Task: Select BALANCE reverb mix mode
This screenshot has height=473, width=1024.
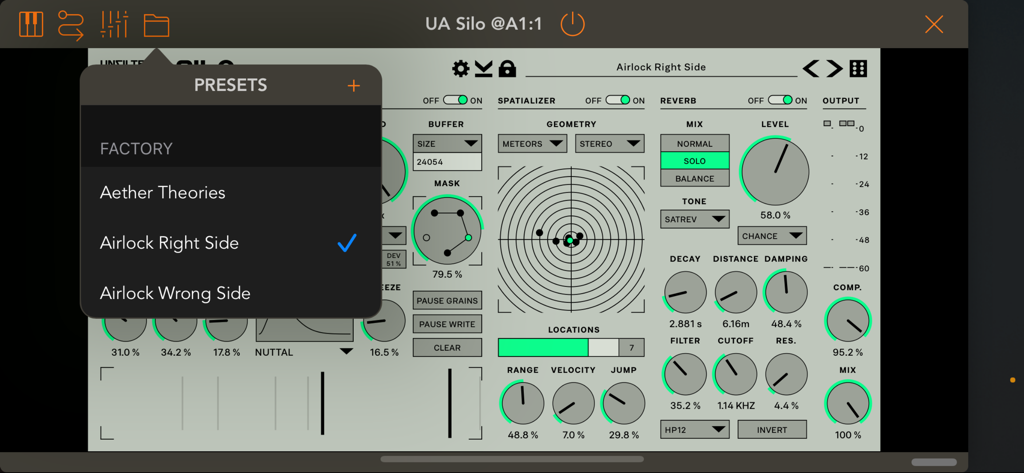Action: [x=695, y=178]
